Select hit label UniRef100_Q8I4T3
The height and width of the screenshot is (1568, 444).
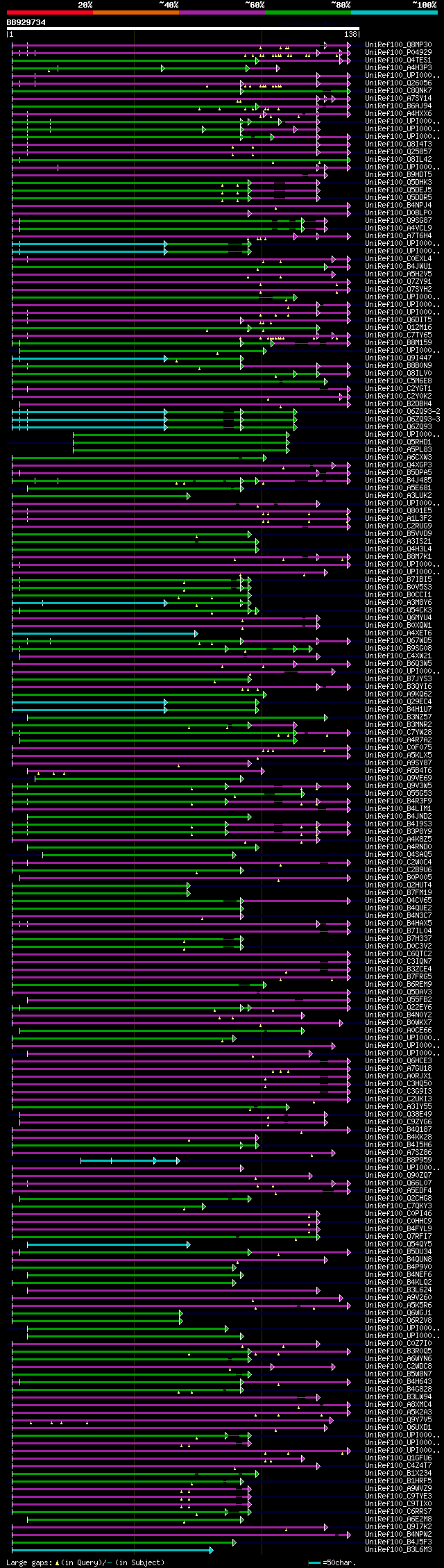(398, 144)
